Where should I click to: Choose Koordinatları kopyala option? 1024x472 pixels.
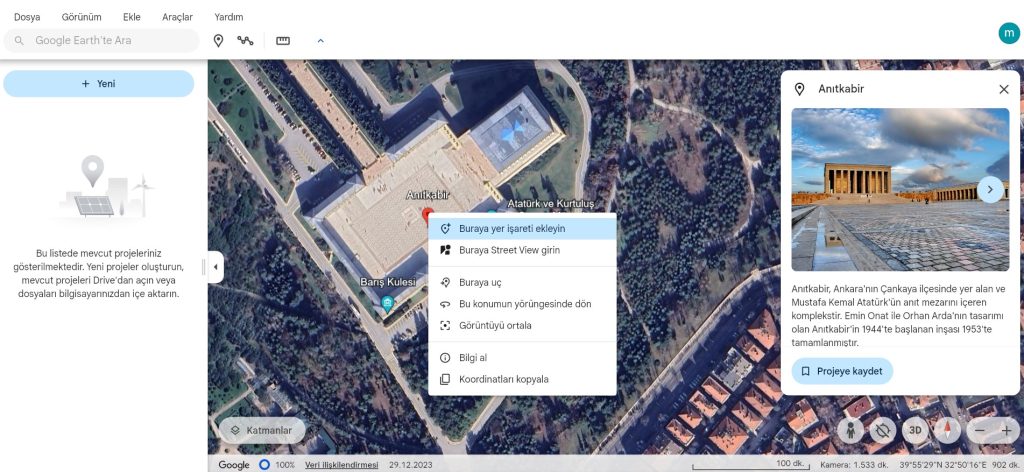click(522, 379)
